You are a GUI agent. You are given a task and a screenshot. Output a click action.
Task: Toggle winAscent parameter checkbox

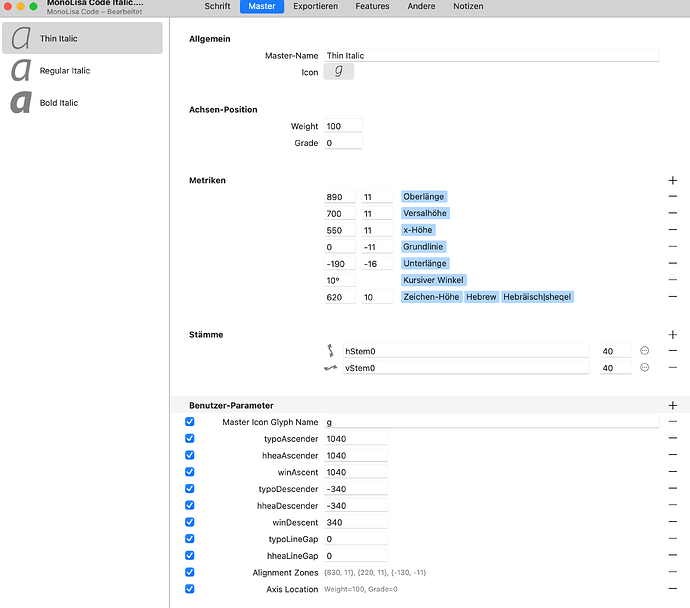(190, 472)
